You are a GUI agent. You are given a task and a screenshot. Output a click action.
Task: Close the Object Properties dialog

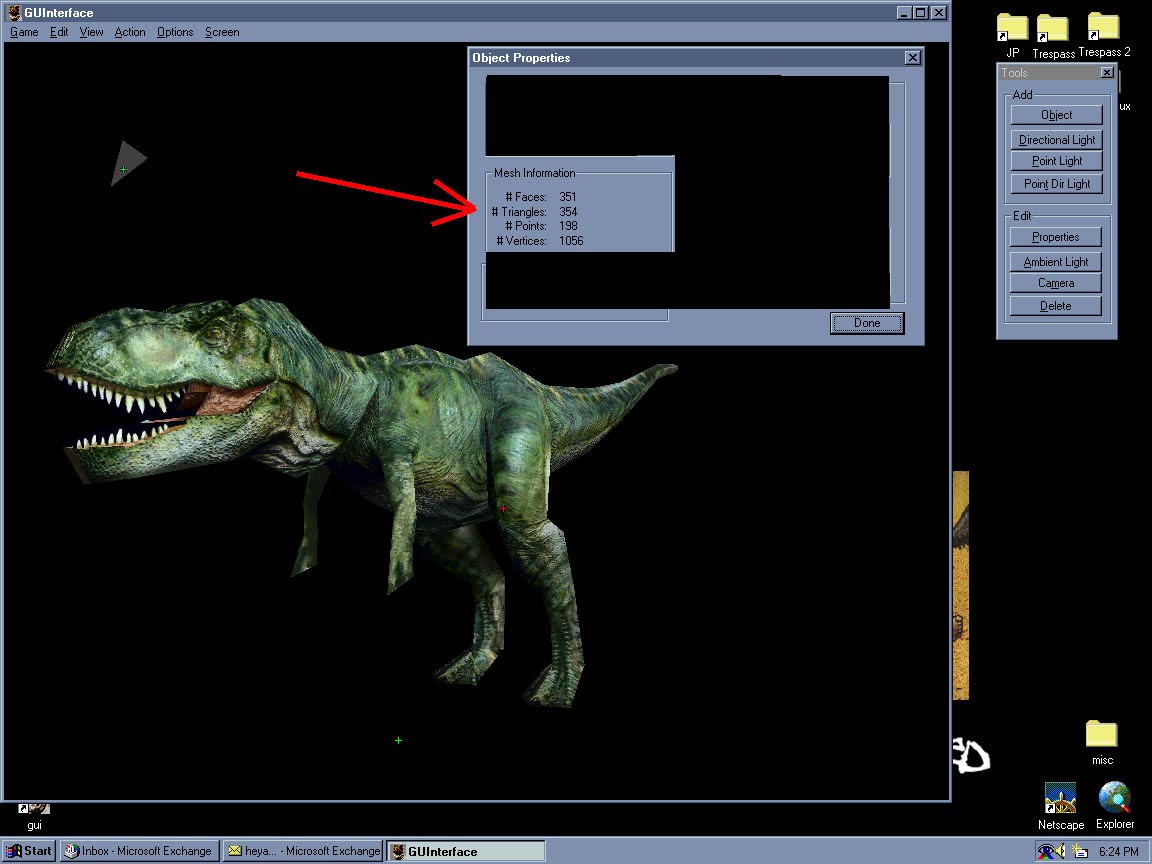(912, 57)
